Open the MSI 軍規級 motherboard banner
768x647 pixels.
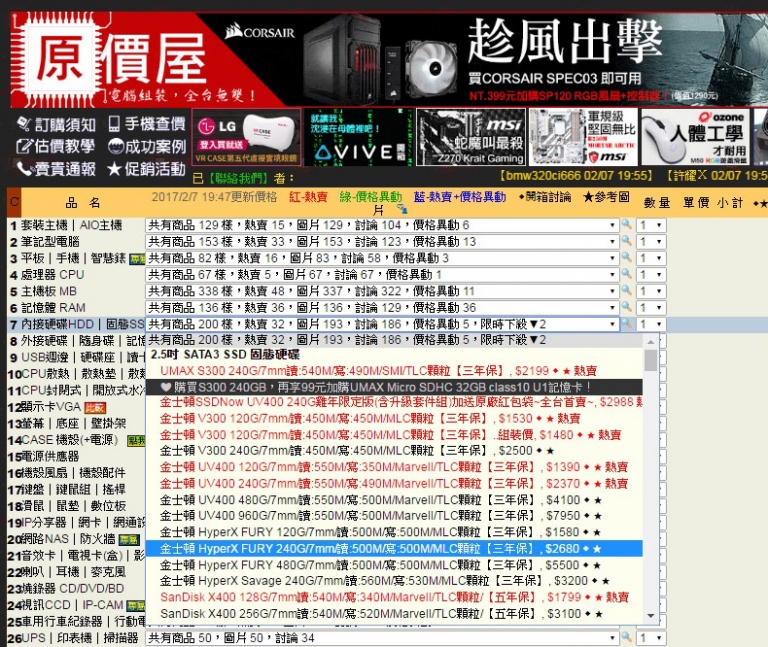pos(583,137)
